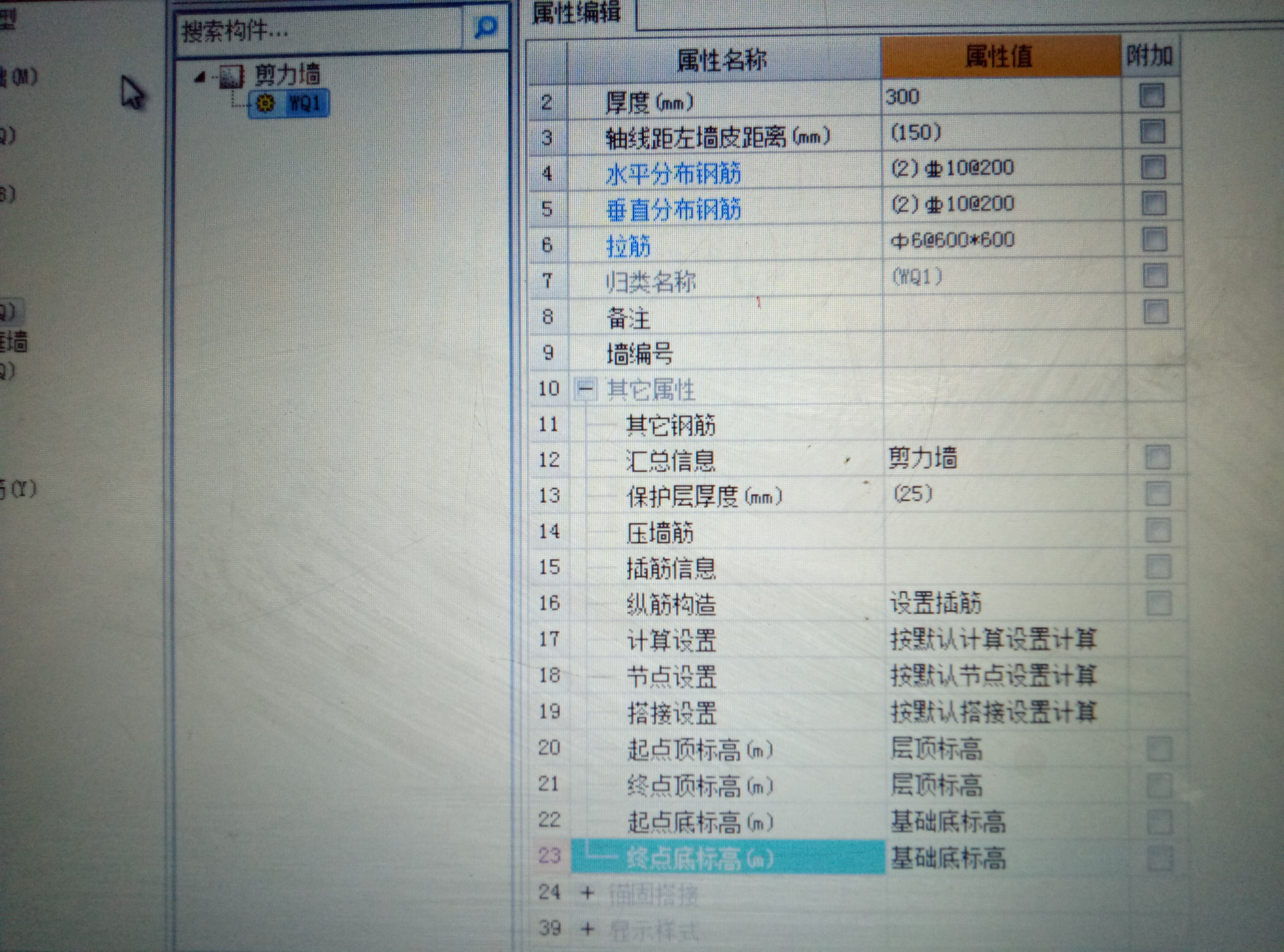Switch to the 属性编辑 tab

click(576, 12)
